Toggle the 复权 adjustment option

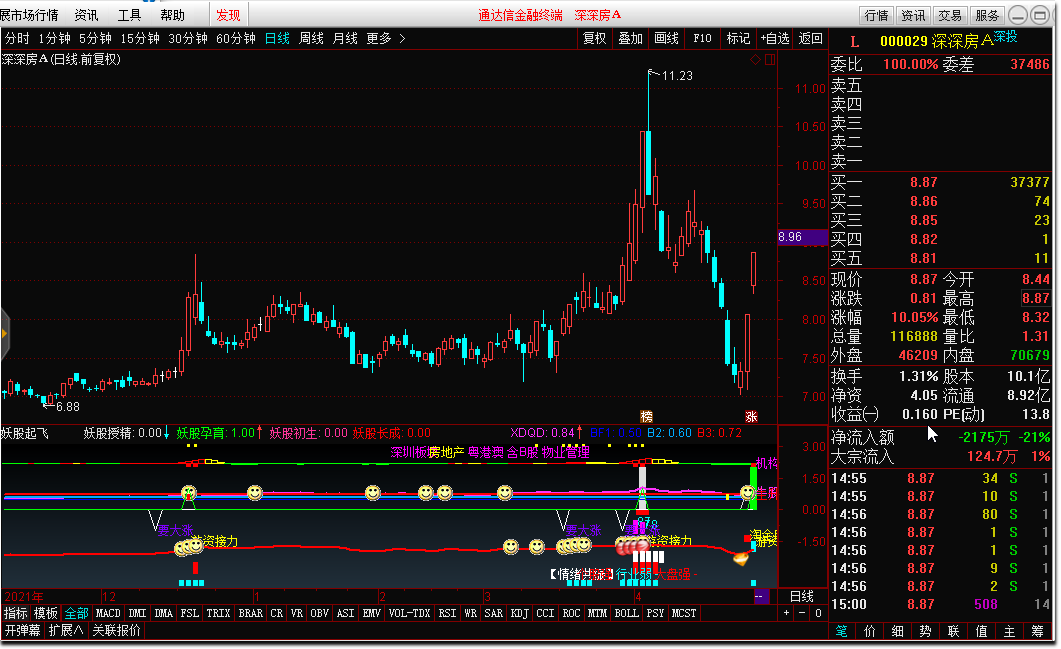coord(595,39)
